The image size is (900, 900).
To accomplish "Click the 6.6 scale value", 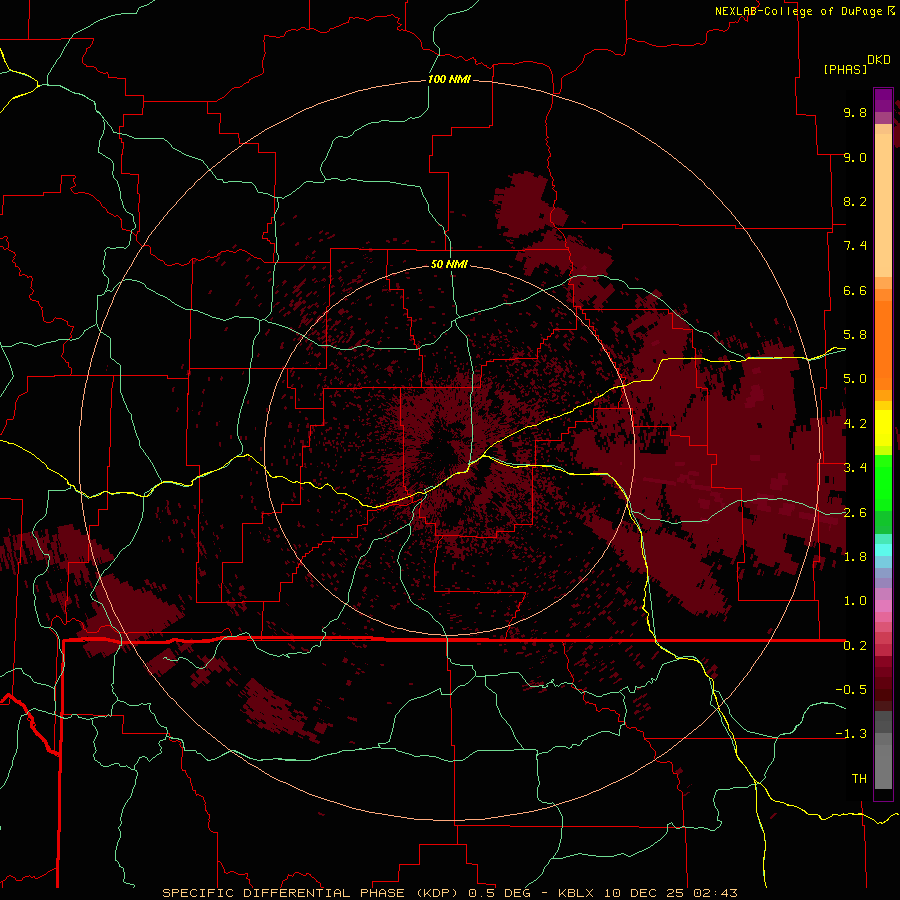I will coord(855,290).
